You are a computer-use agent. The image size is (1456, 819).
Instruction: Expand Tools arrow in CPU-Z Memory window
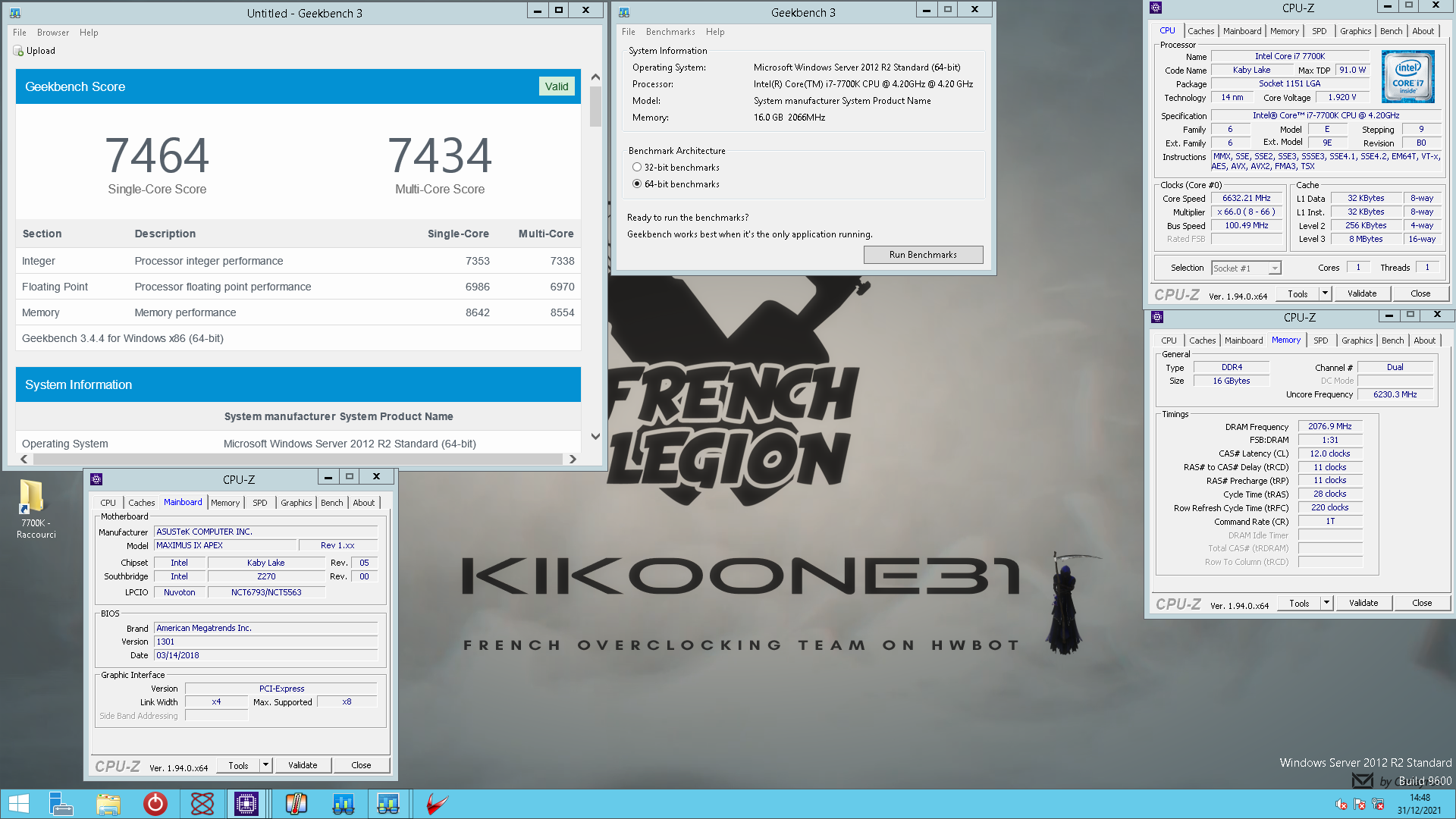point(1326,603)
